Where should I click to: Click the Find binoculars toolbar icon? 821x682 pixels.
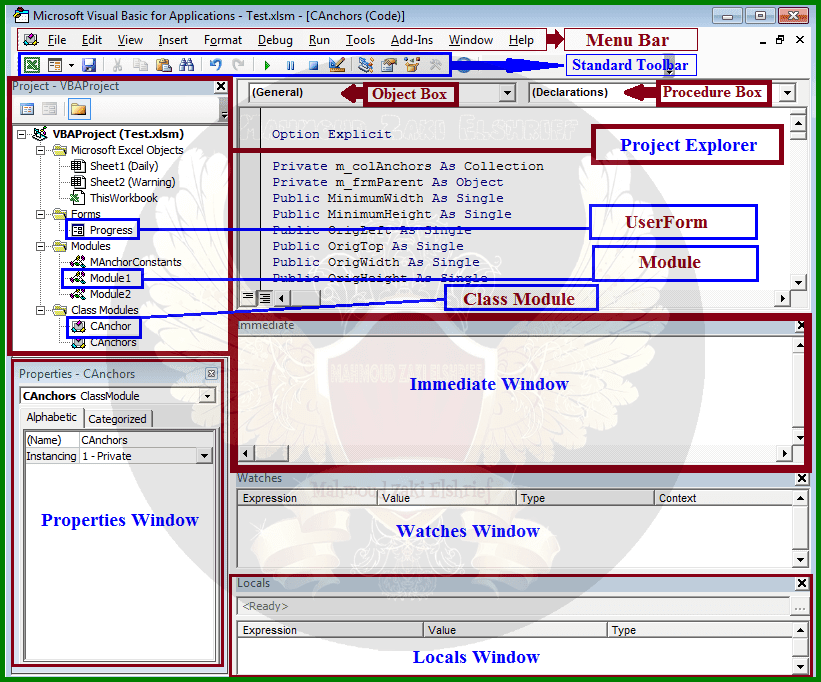click(185, 63)
